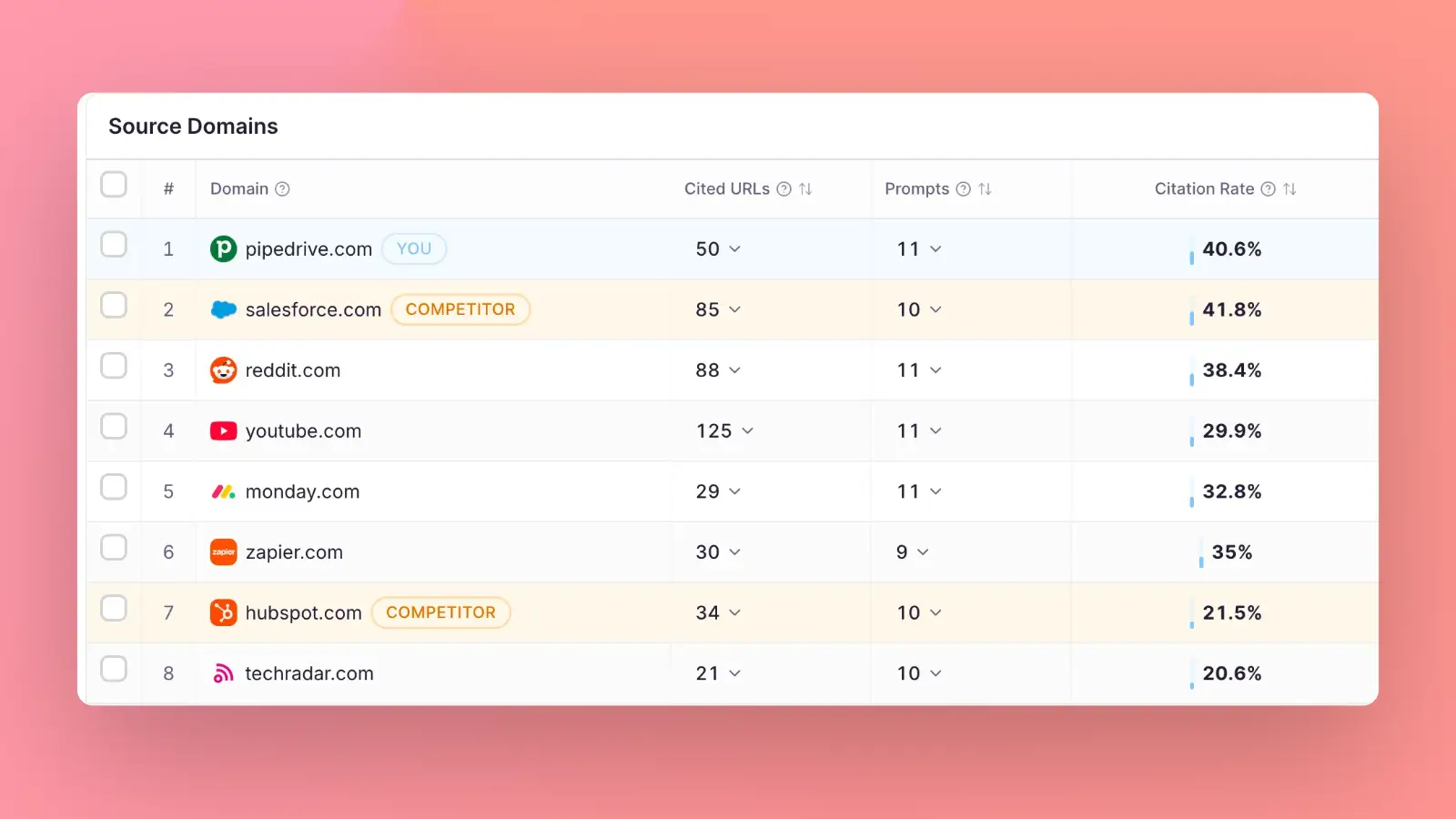Image resolution: width=1456 pixels, height=819 pixels.
Task: Open the pipedrive.com domain name
Action: (x=308, y=249)
